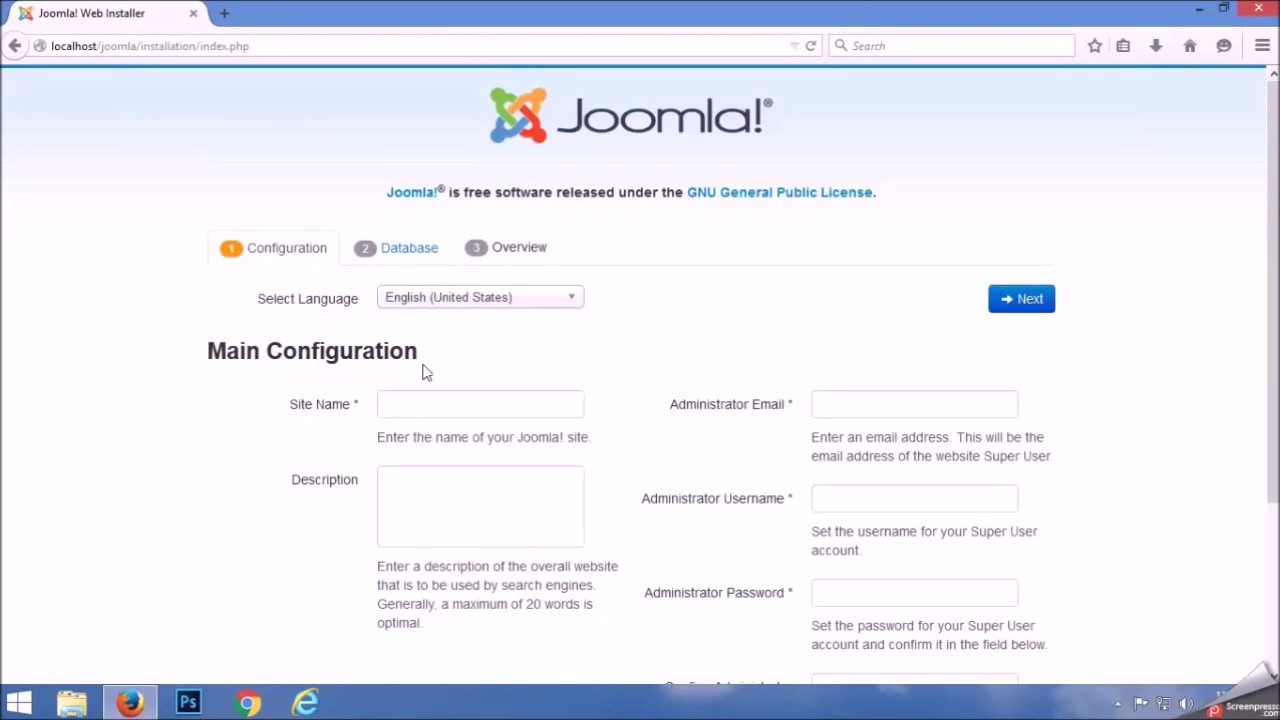The height and width of the screenshot is (720, 1280).
Task: Open the Select Language dropdown
Action: (480, 297)
